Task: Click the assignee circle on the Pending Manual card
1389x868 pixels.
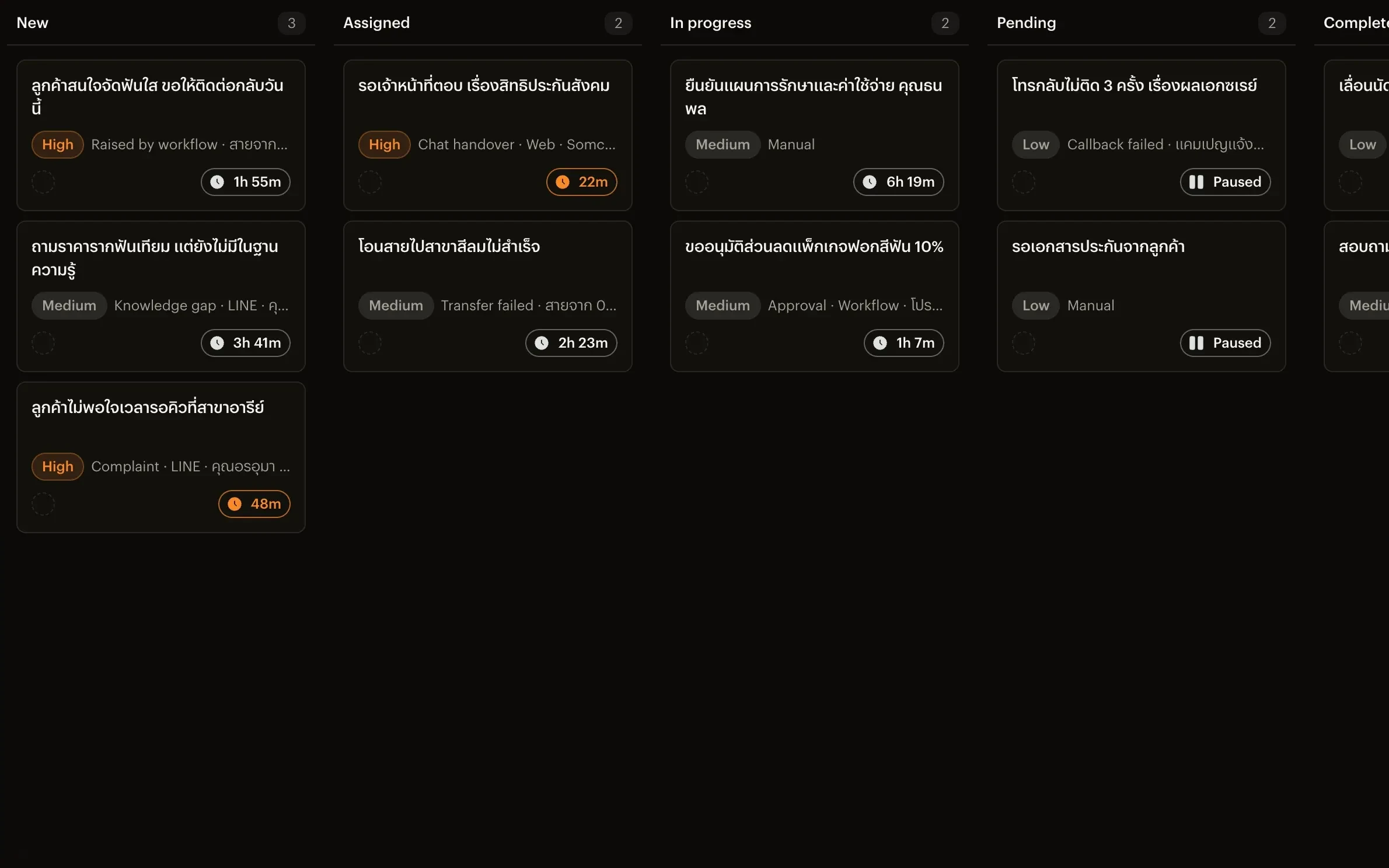Action: [x=1024, y=343]
